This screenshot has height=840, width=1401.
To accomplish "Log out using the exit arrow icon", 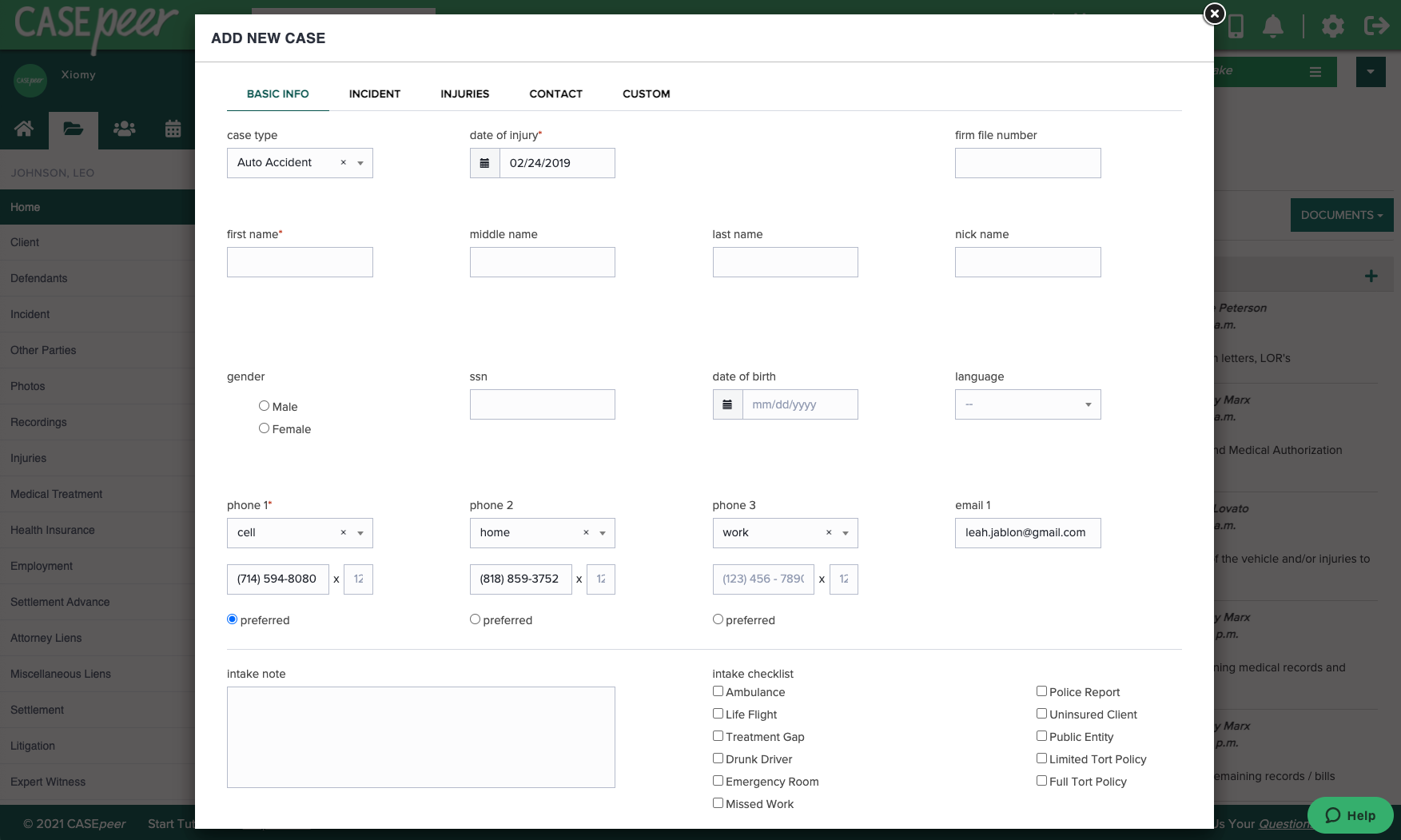I will pyautogui.click(x=1376, y=26).
